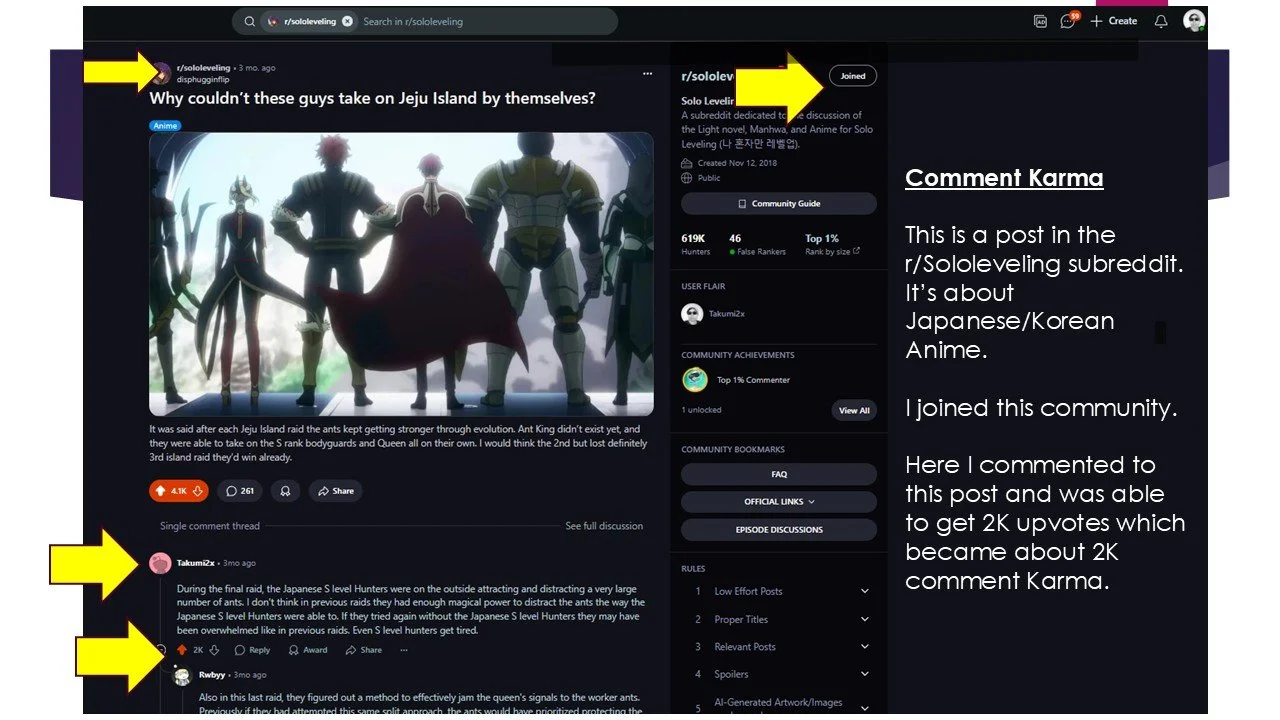Click the post title about Jeju Island
1280x720 pixels.
[372, 98]
